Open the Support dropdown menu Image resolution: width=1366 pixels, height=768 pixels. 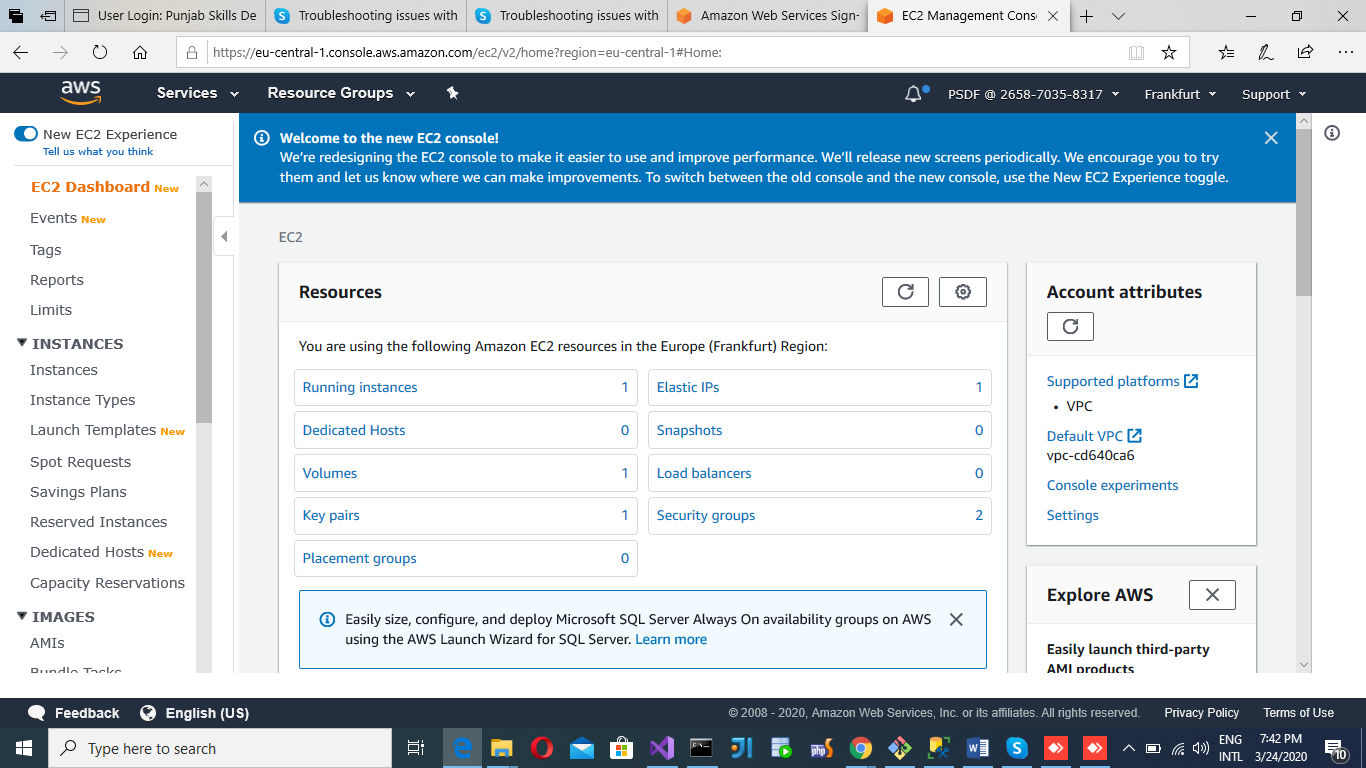(1274, 94)
